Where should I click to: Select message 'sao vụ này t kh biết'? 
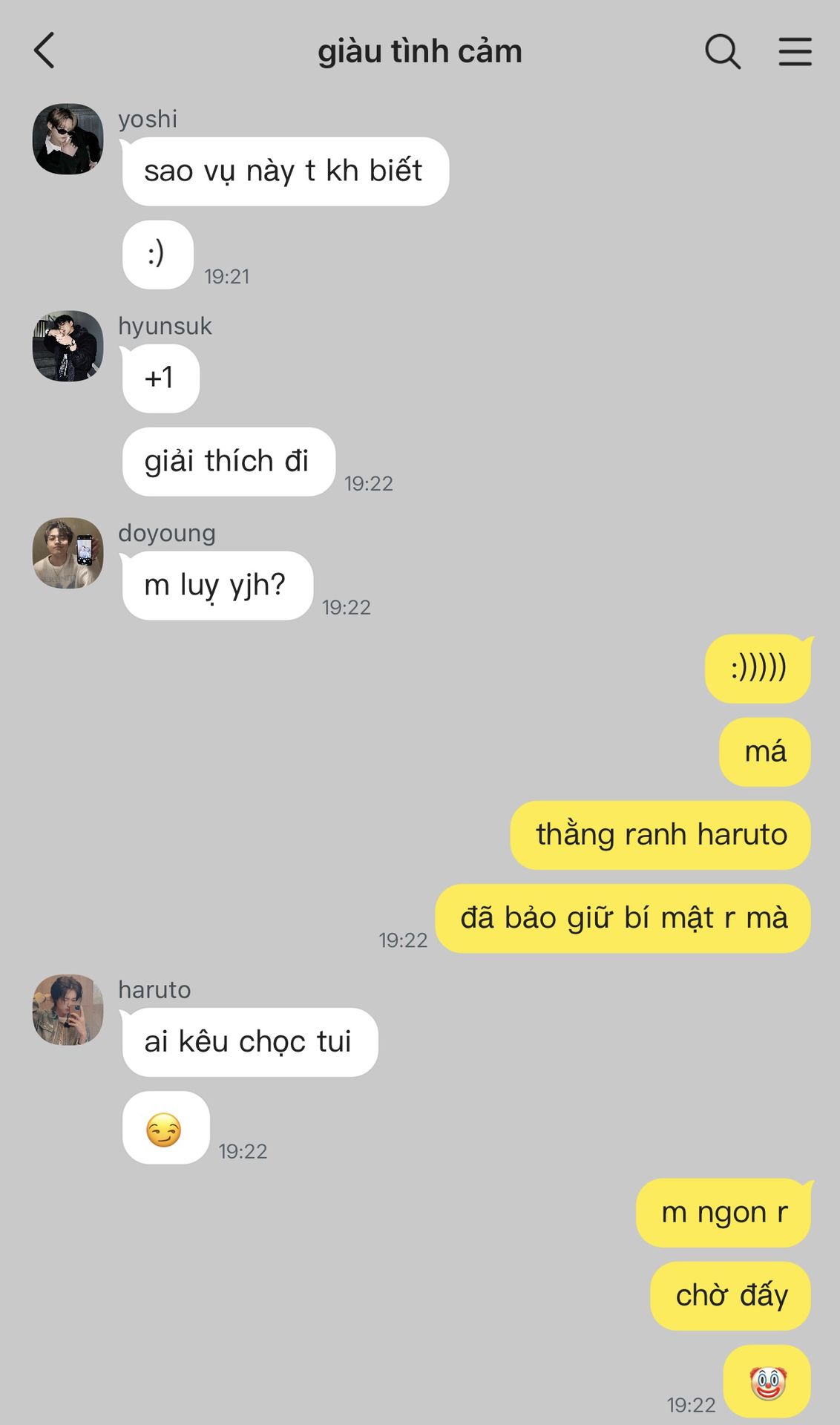286,171
